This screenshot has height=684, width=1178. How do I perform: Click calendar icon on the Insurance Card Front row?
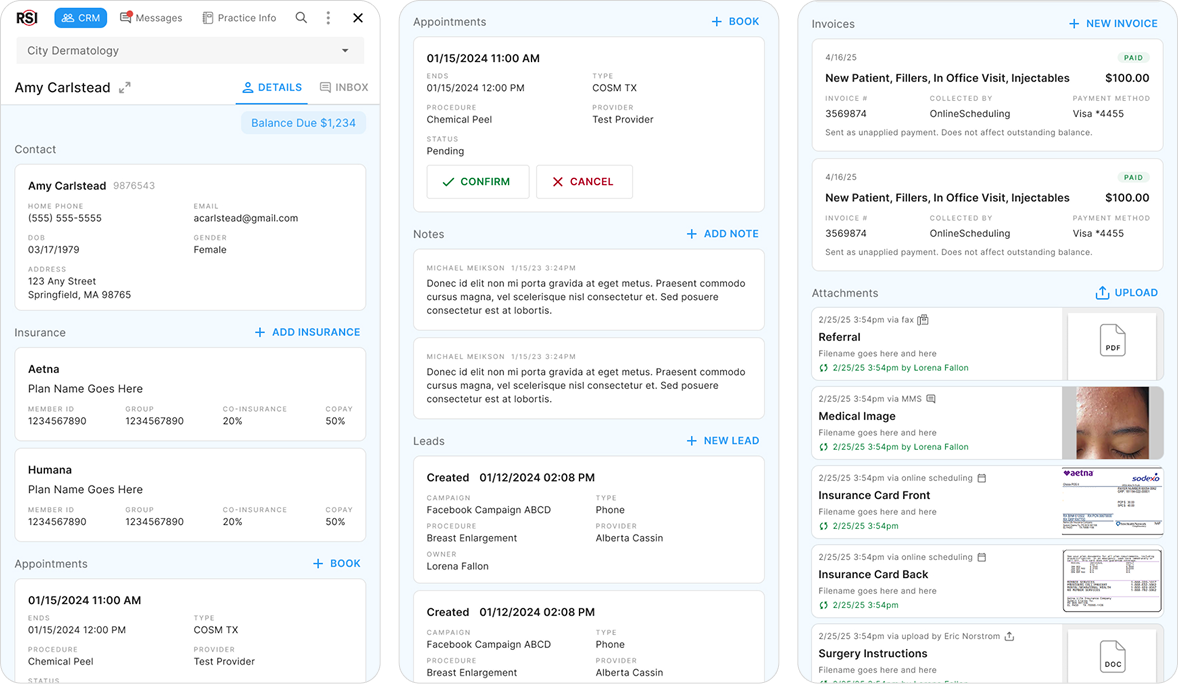click(982, 478)
